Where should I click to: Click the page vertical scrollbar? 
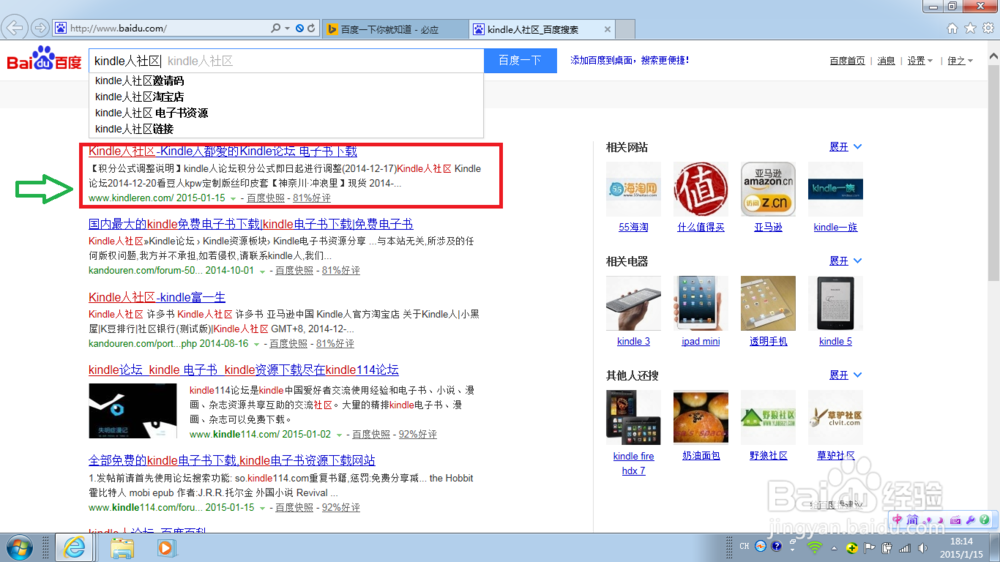[x=994, y=172]
